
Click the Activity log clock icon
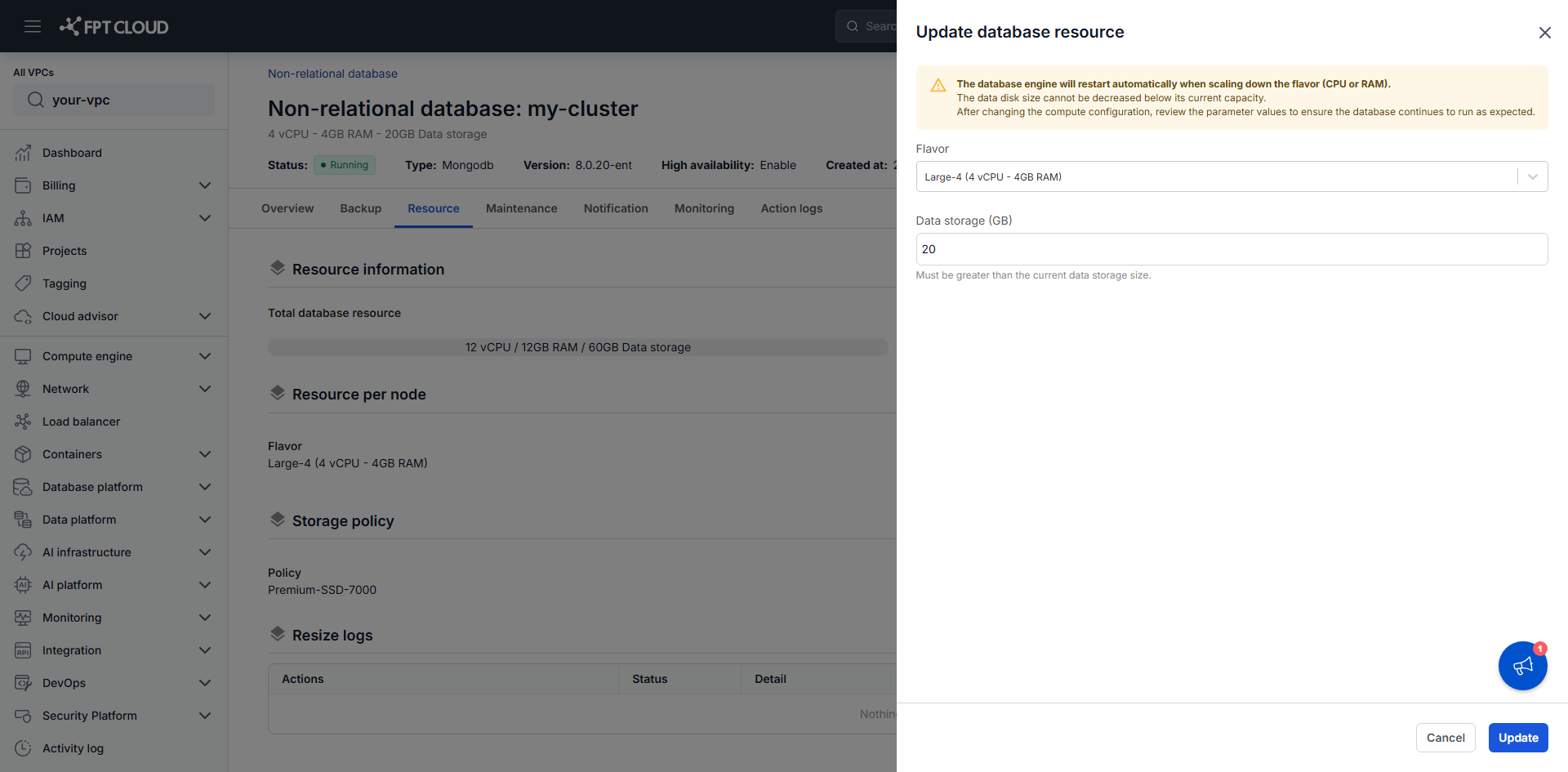coord(23,748)
